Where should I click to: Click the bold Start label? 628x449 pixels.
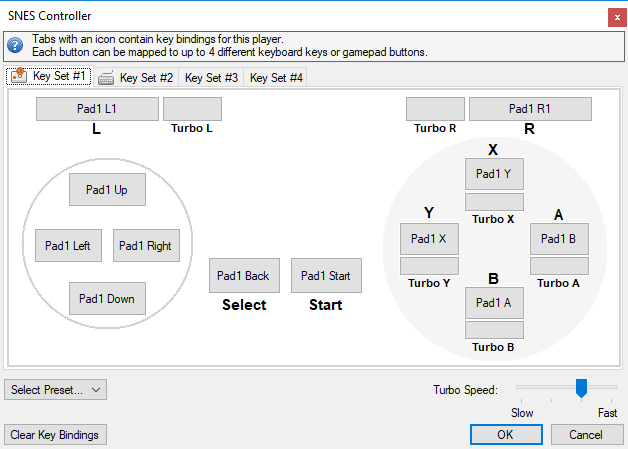[x=326, y=305]
